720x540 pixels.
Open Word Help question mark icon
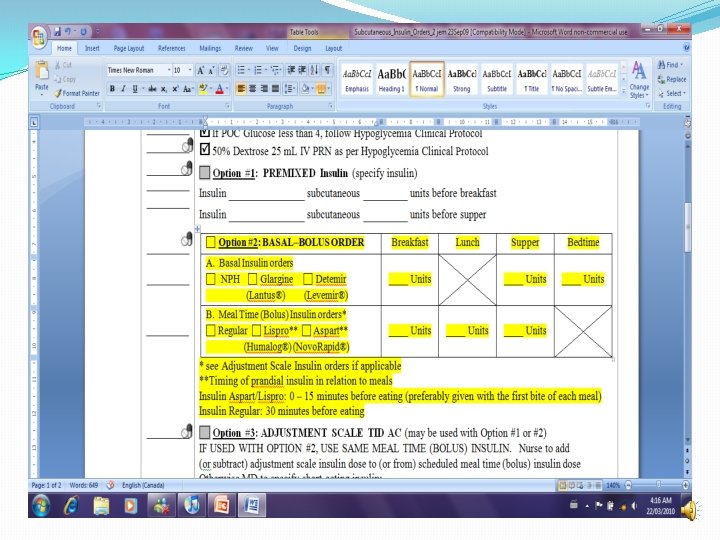[686, 47]
